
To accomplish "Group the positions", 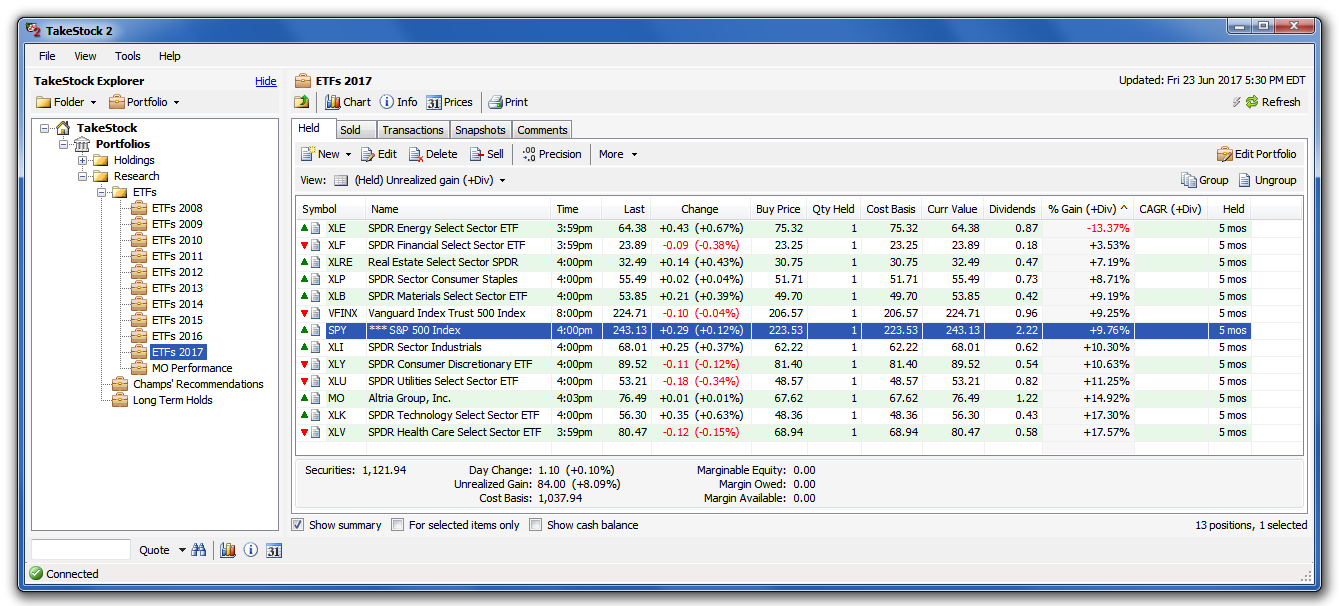I will (x=1204, y=180).
